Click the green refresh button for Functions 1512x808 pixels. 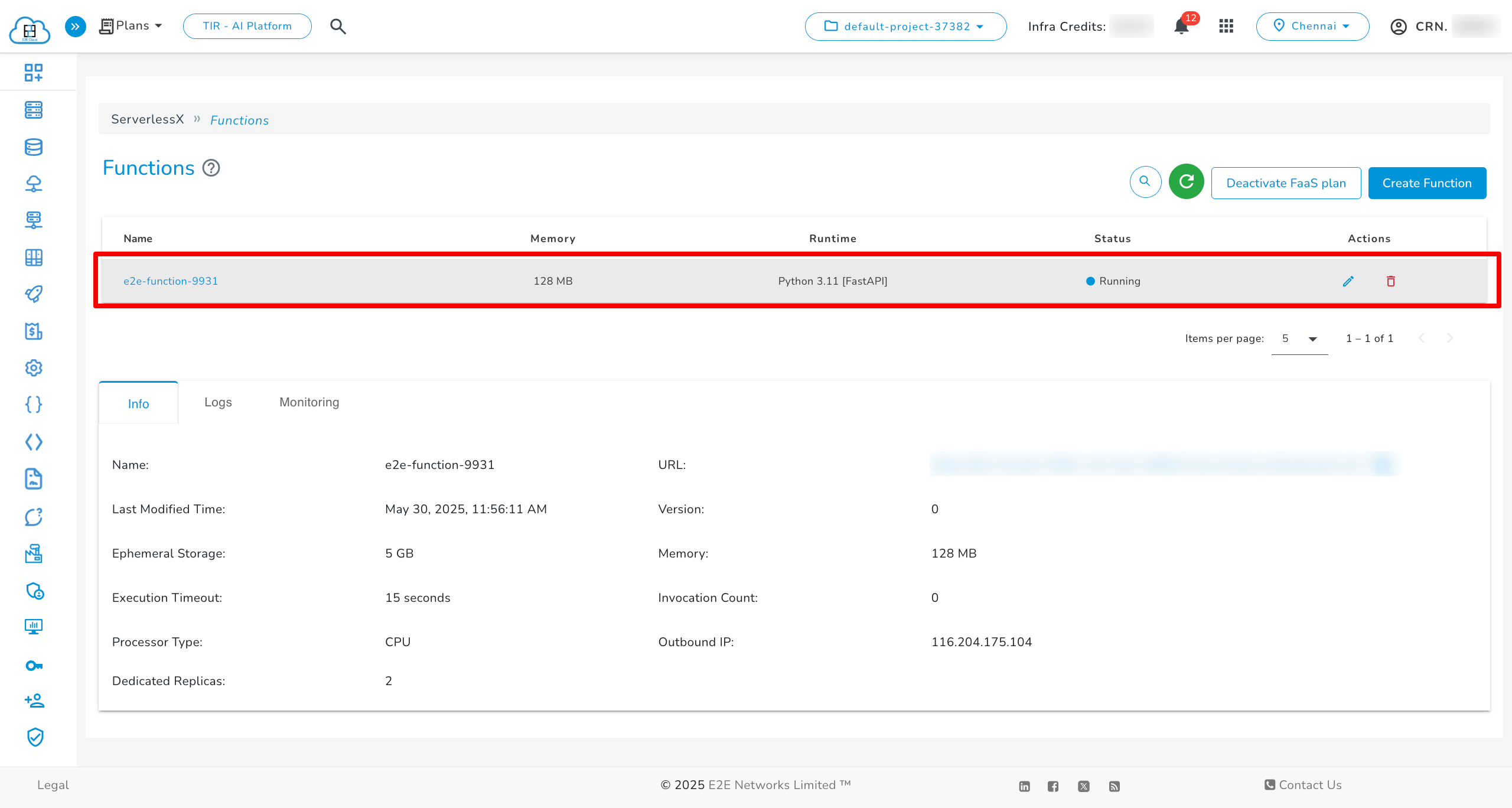1186,183
